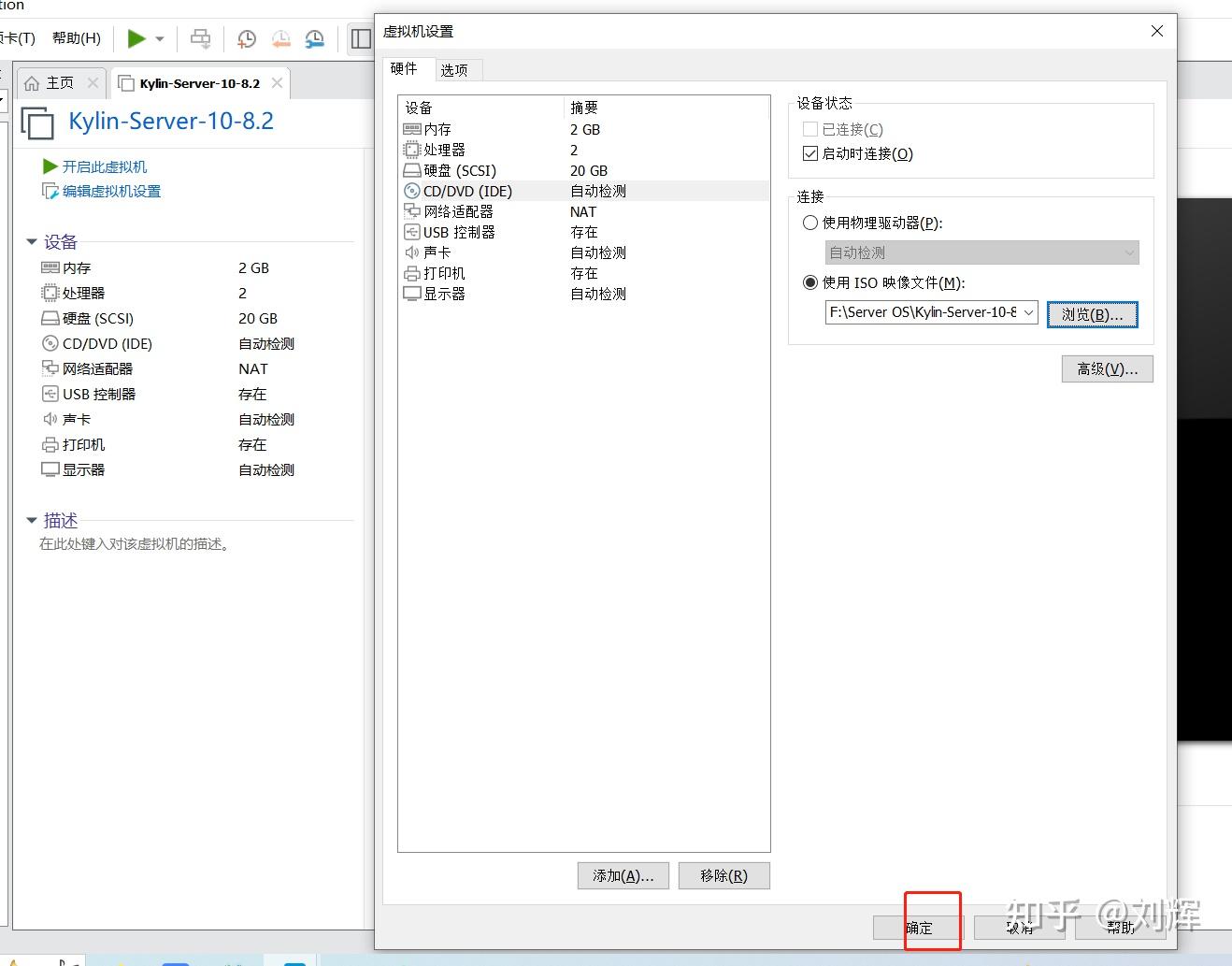This screenshot has width=1232, height=966.
Task: Select CD/DVD (IDE) row in settings dialog
Action: pos(584,191)
